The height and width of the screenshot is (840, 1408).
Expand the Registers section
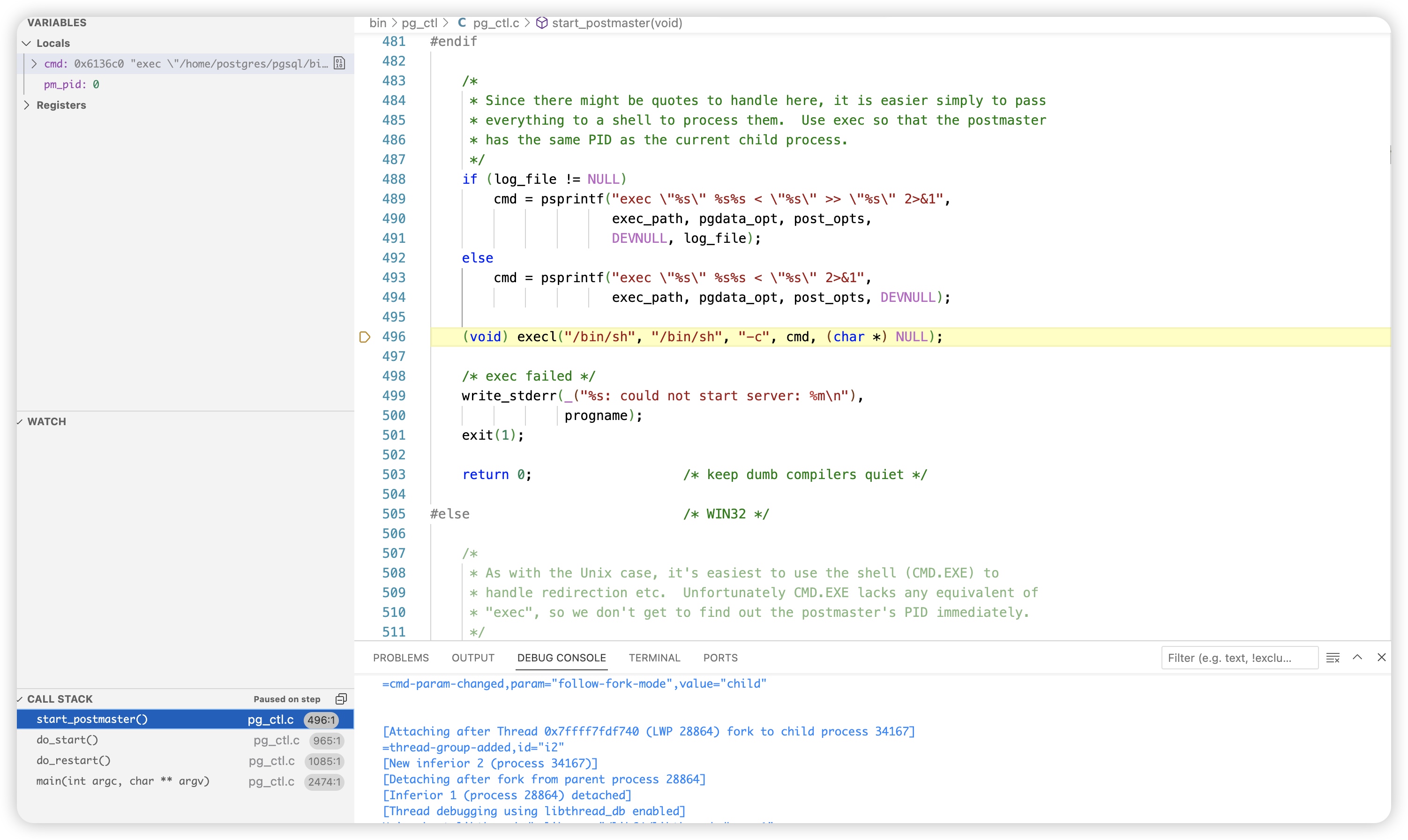tap(27, 105)
